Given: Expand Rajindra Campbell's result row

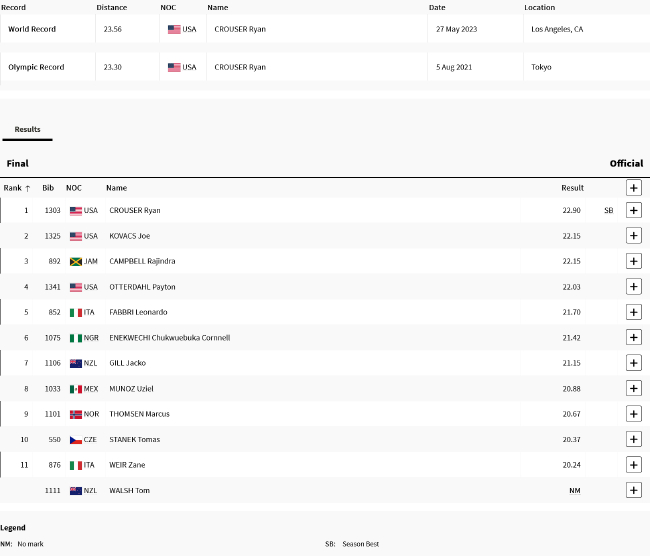Looking at the screenshot, I should click(633, 261).
